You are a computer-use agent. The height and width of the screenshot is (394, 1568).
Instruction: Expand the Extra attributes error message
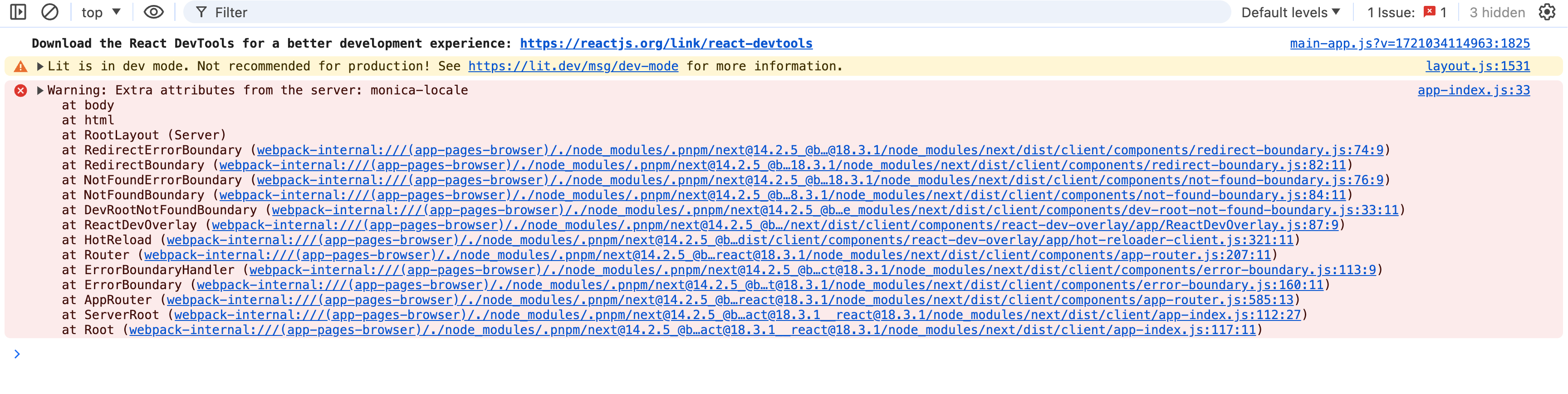(40, 90)
